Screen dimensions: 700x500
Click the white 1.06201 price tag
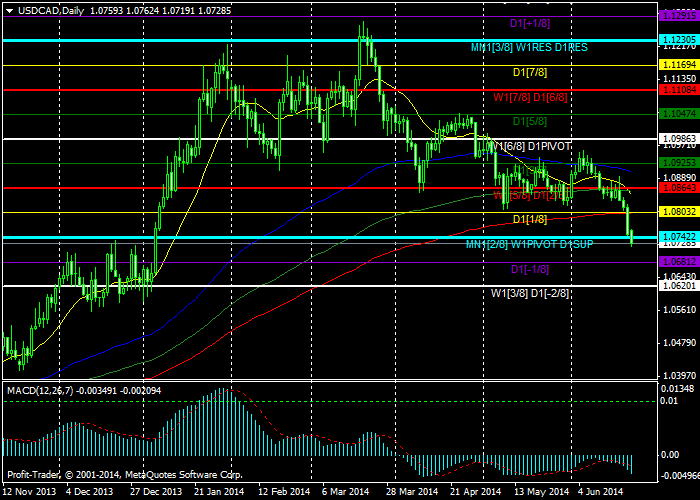pyautogui.click(x=679, y=285)
